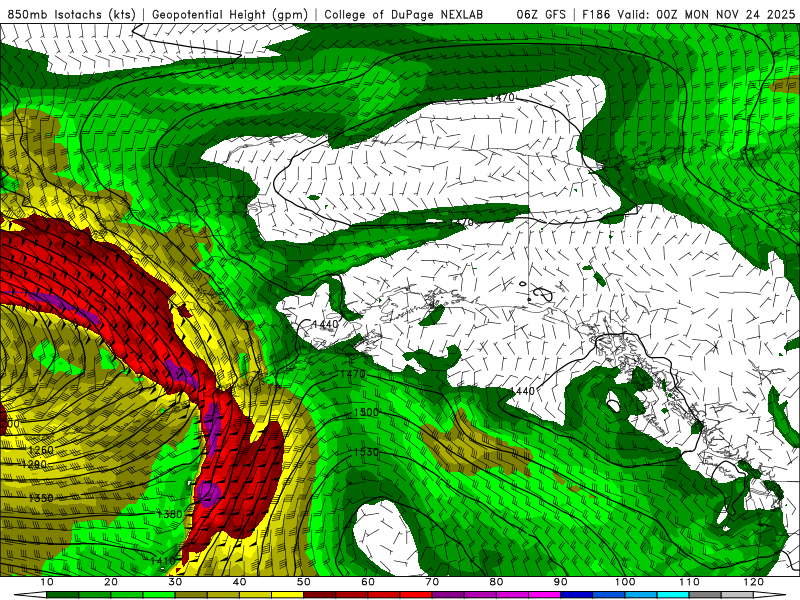Click the color scale value 40
Screen dimensions: 800x600
(x=239, y=582)
